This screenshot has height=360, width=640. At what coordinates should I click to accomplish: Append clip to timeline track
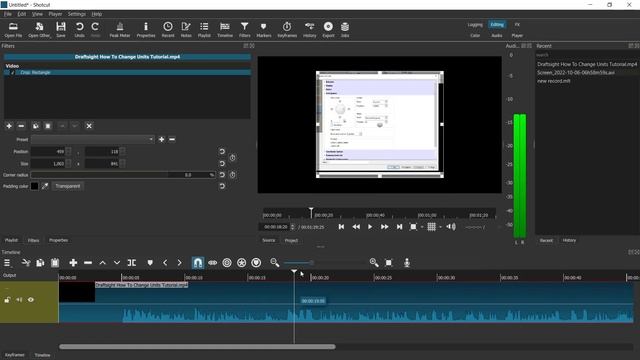coord(73,263)
